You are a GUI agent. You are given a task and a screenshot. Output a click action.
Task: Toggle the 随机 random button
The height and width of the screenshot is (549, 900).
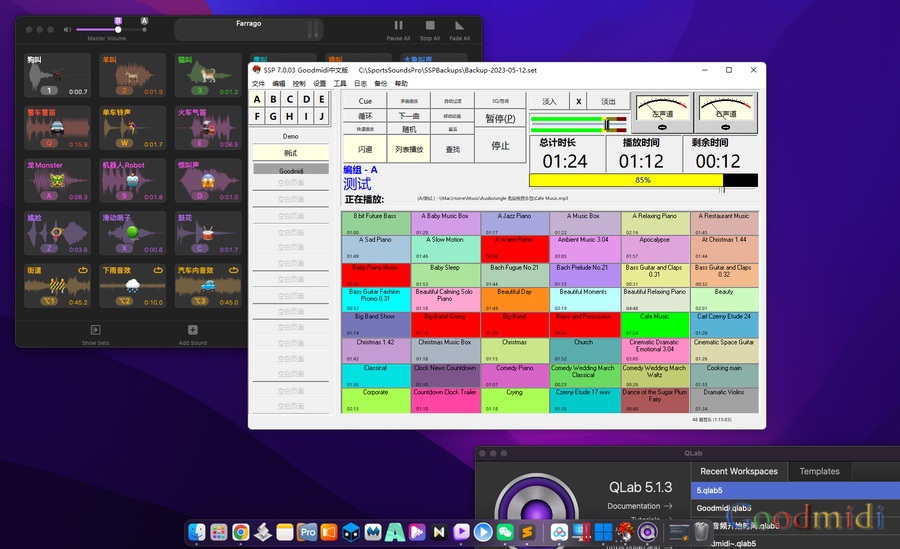(409, 129)
